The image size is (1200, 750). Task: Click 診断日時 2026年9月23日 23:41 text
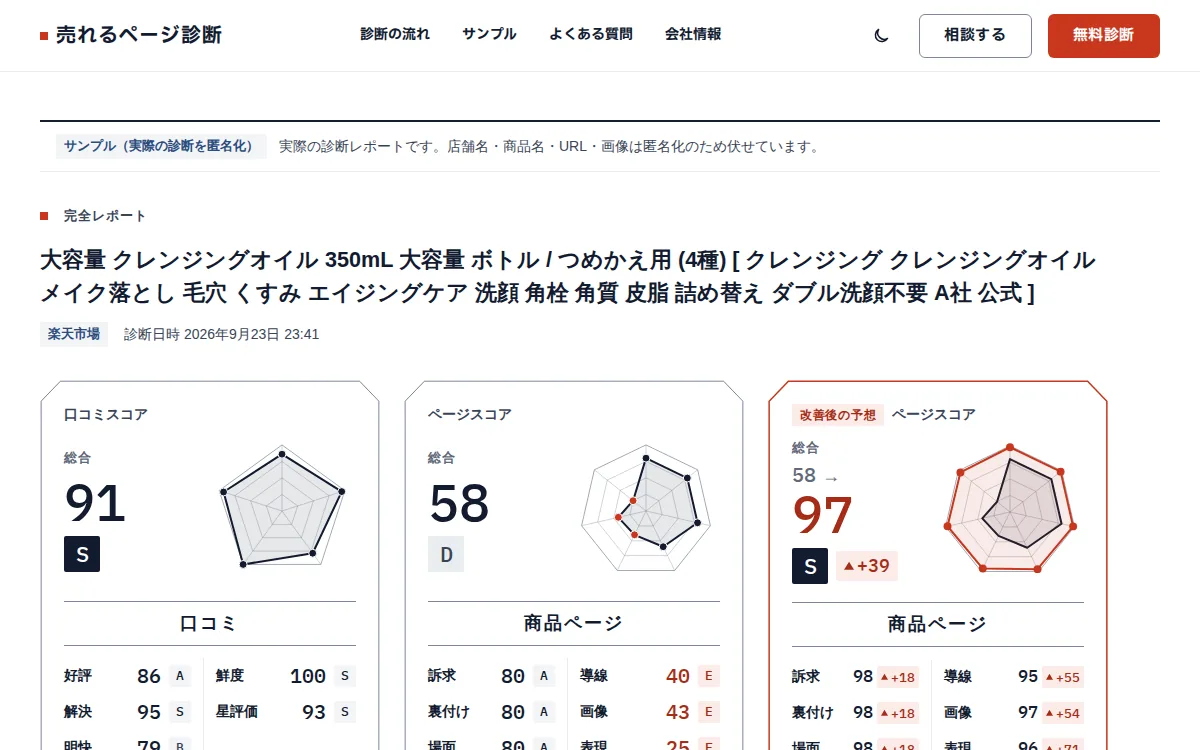[x=222, y=334]
